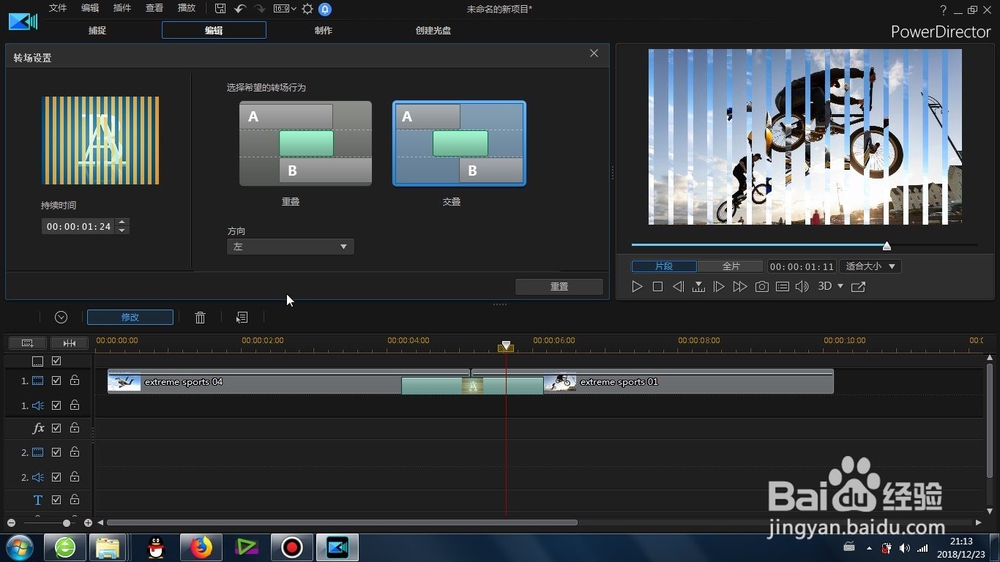The width and height of the screenshot is (1000, 562).
Task: Click the seek-by unit icon
Action: click(x=698, y=286)
